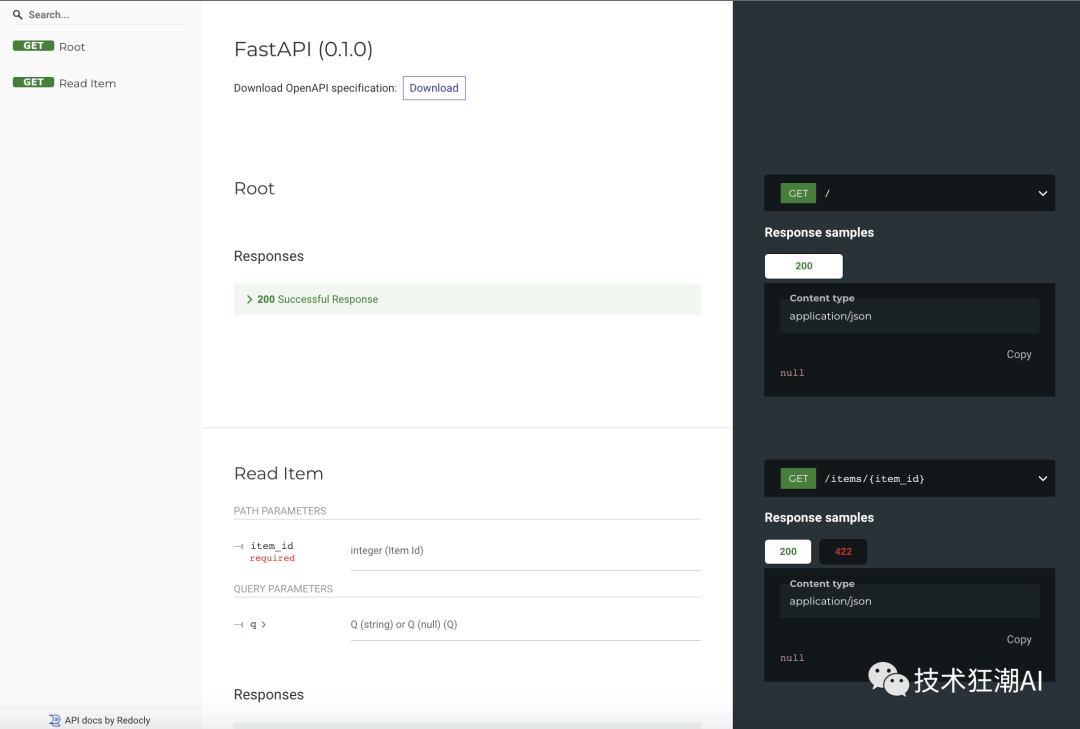Click the item_id path parameter name
1080x729 pixels.
[x=271, y=546]
